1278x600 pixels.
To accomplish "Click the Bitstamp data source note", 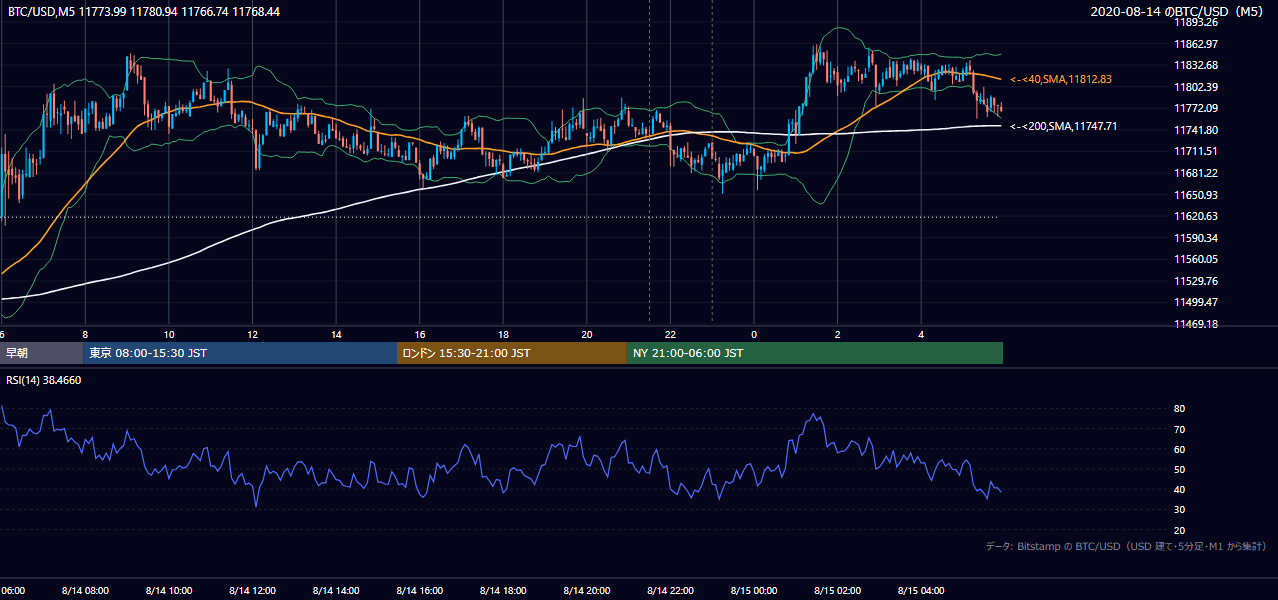I will click(x=1126, y=546).
